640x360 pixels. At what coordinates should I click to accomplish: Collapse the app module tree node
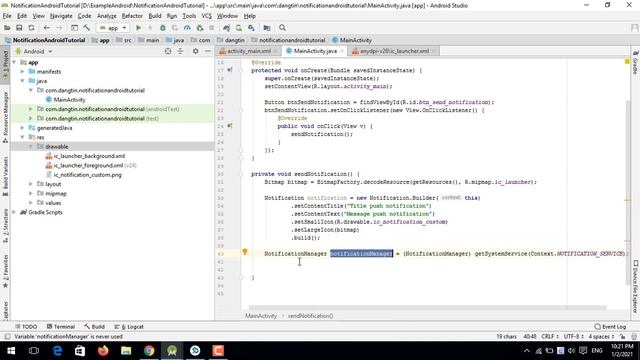point(14,62)
